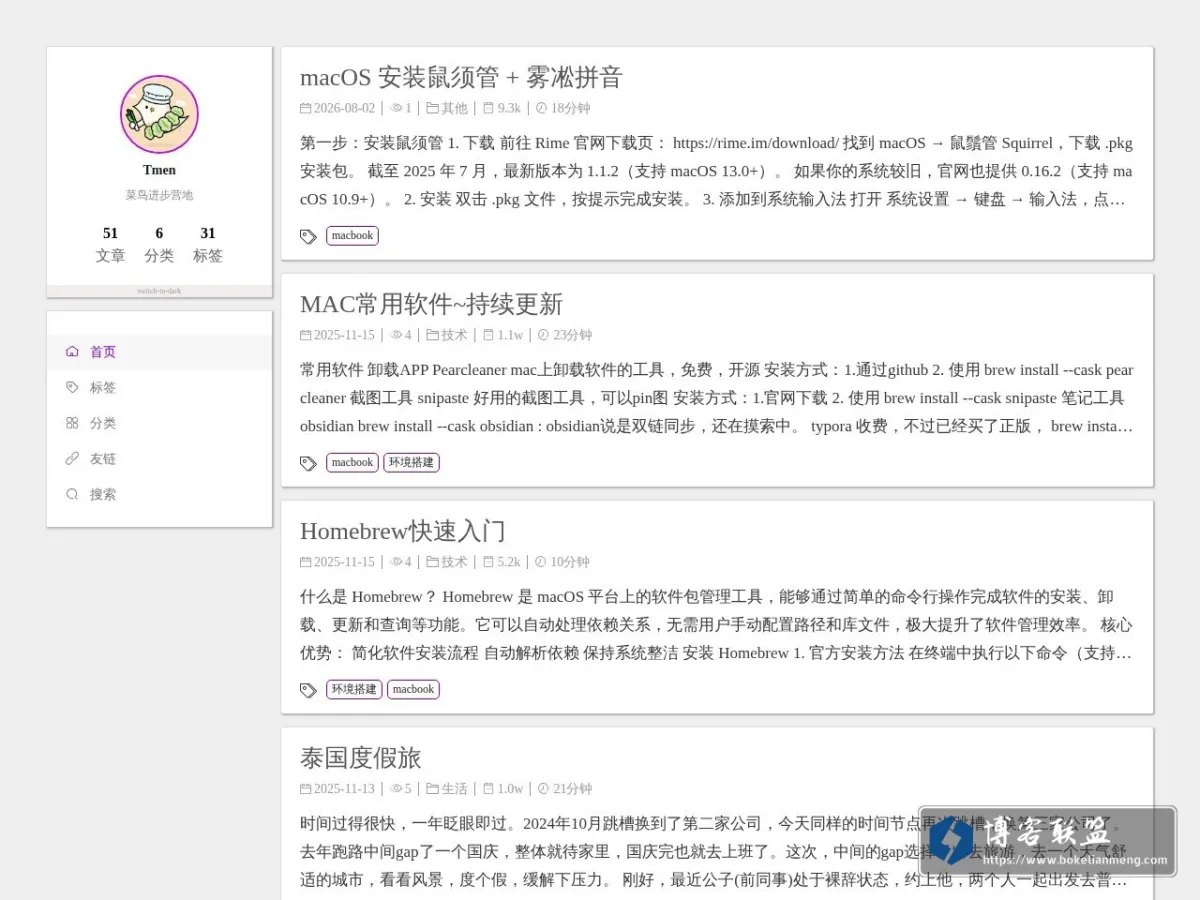Open post 泰国度假旅

point(361,757)
